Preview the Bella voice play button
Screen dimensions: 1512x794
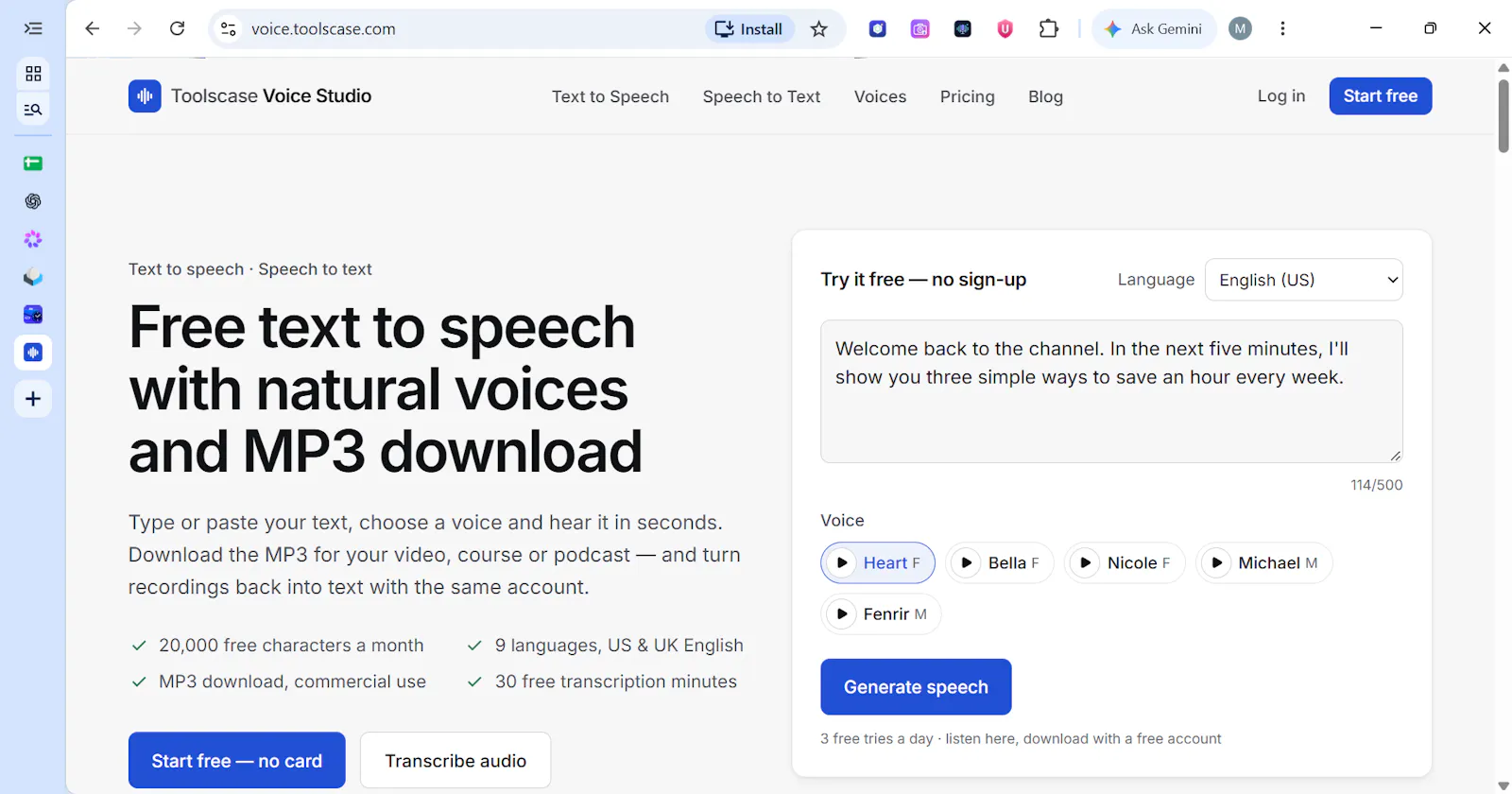pyautogui.click(x=966, y=562)
